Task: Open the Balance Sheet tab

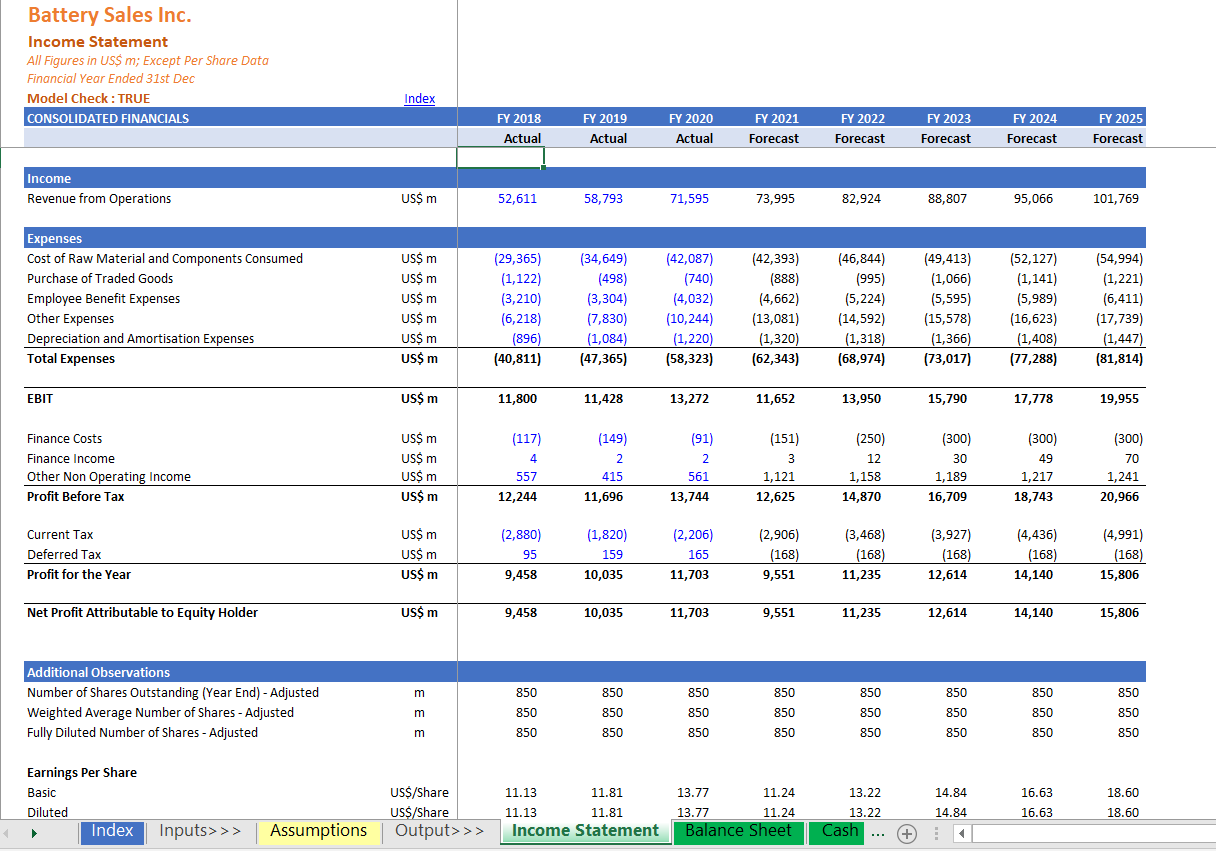Action: 738,831
